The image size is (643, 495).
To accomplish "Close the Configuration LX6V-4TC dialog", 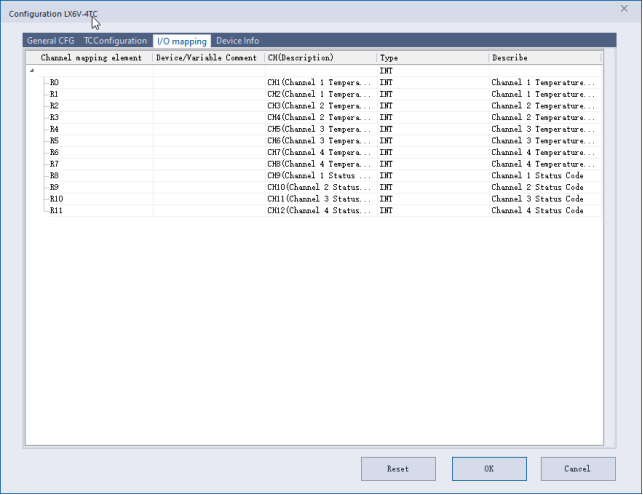I will [x=624, y=9].
